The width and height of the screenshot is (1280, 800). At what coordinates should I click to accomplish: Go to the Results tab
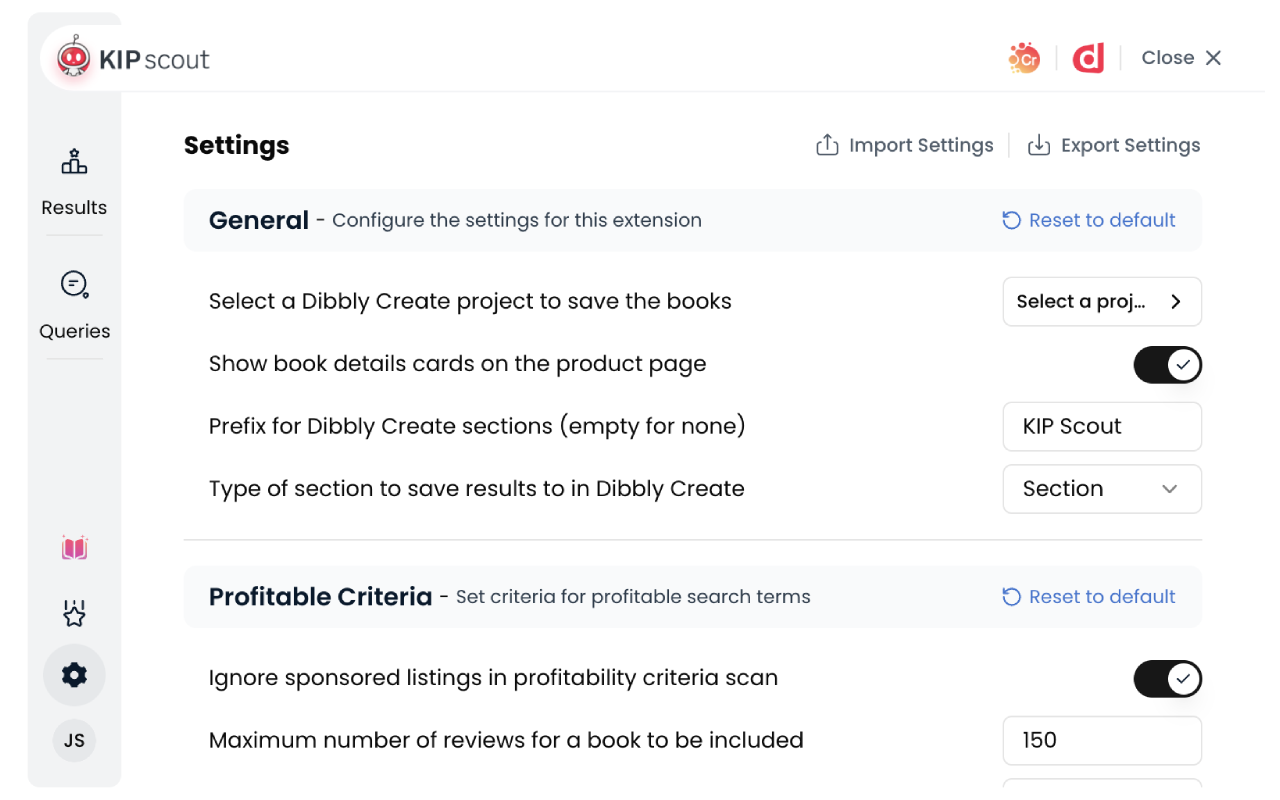click(74, 181)
